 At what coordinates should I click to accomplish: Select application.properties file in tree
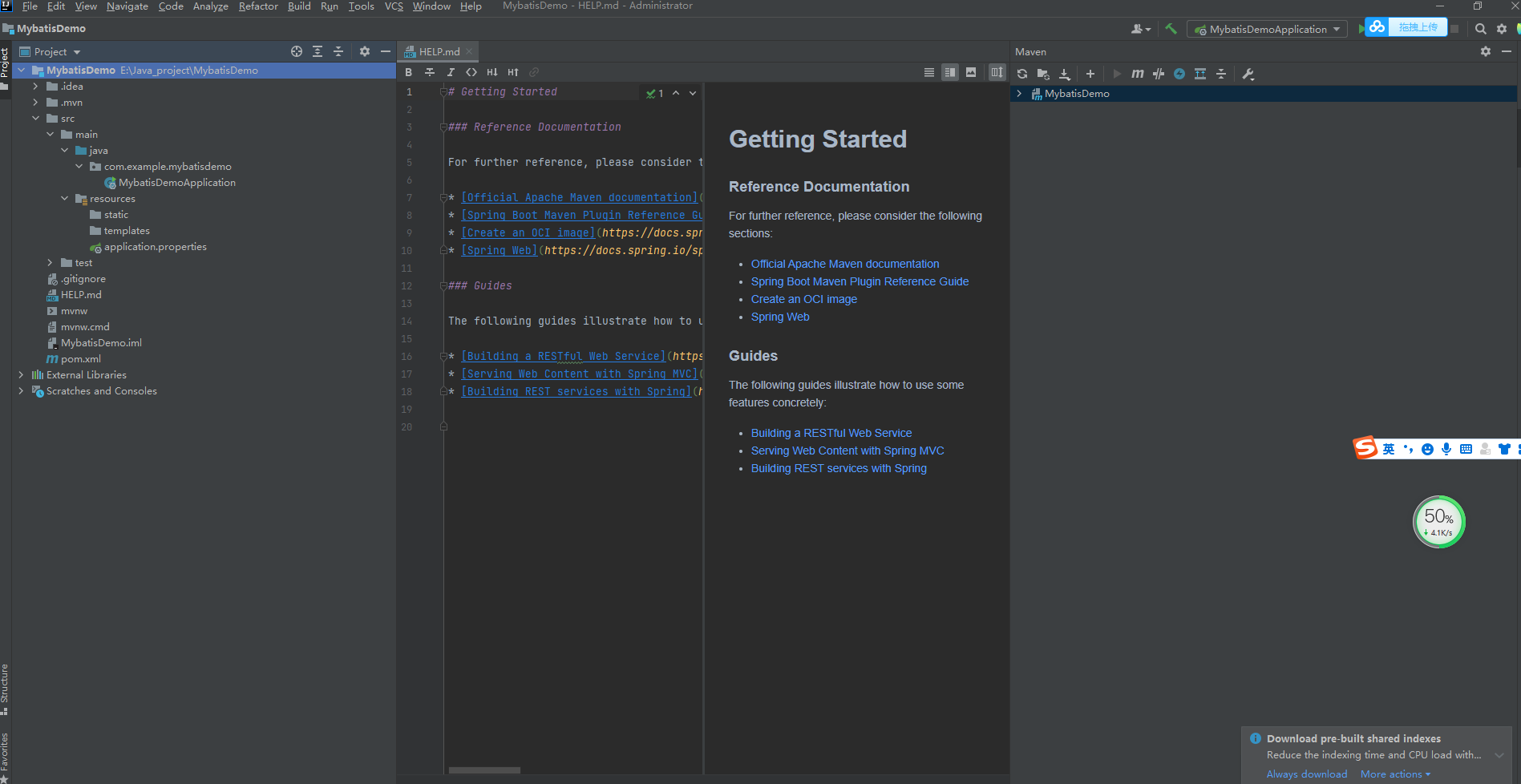click(x=148, y=247)
